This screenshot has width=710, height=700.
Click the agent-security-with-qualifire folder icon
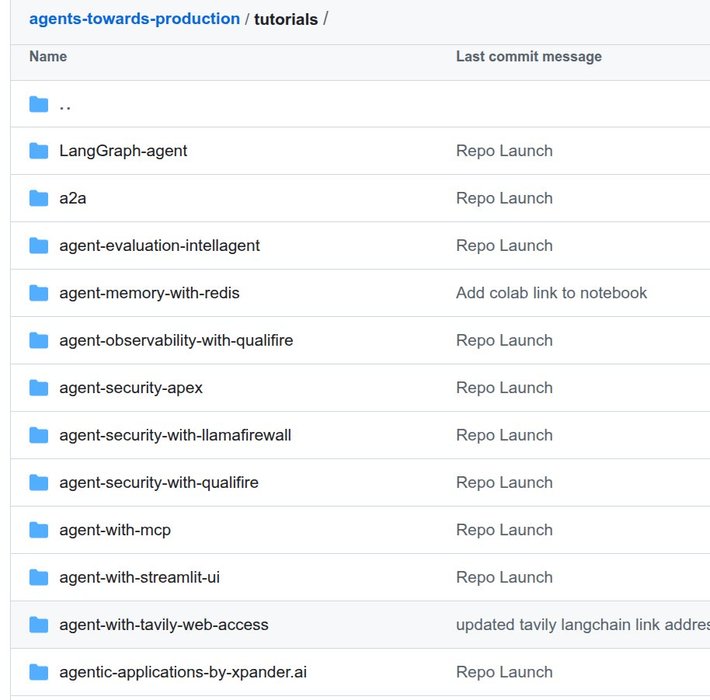(38, 483)
